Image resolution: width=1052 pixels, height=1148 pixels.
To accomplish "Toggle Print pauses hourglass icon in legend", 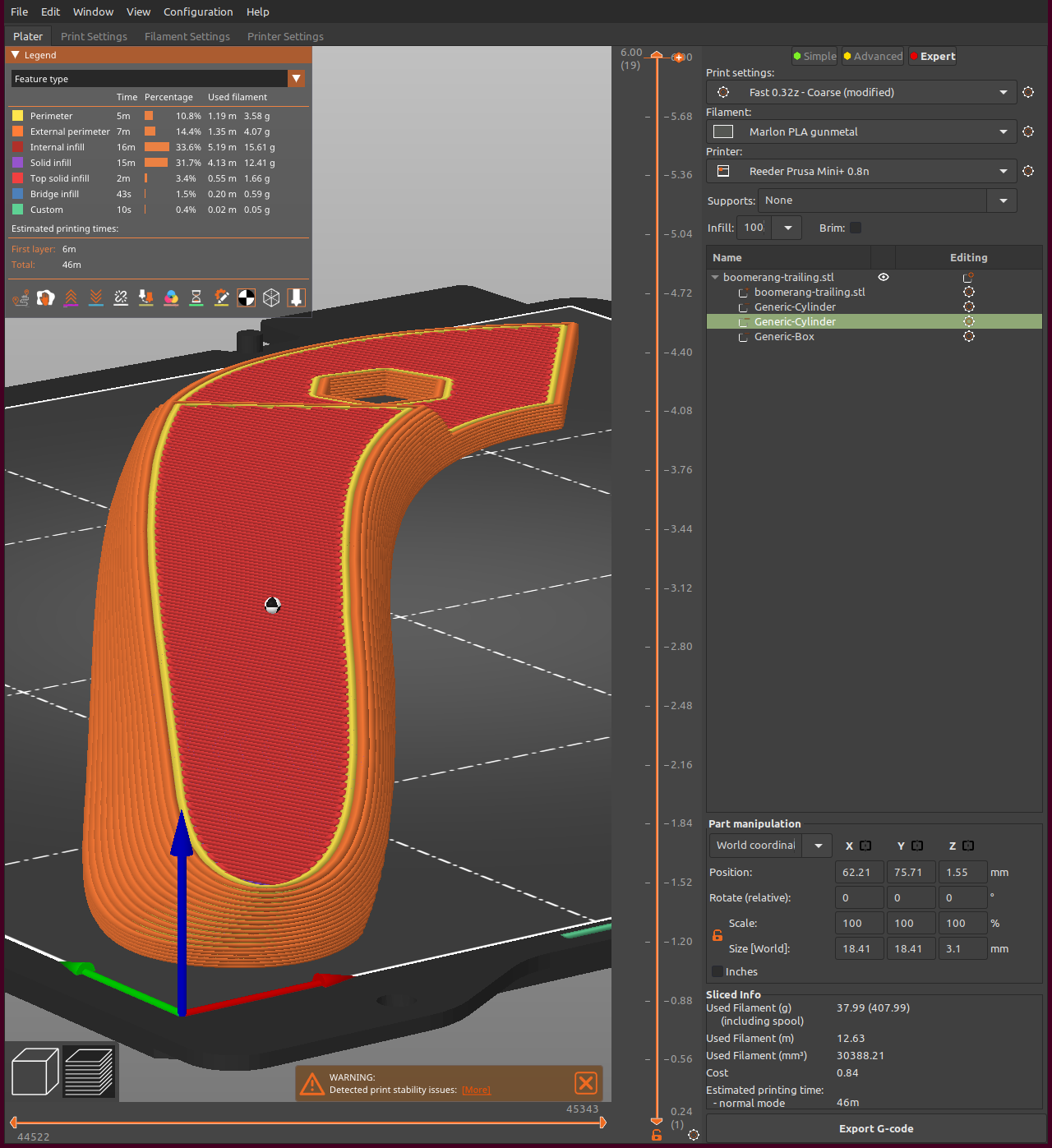I will point(196,297).
